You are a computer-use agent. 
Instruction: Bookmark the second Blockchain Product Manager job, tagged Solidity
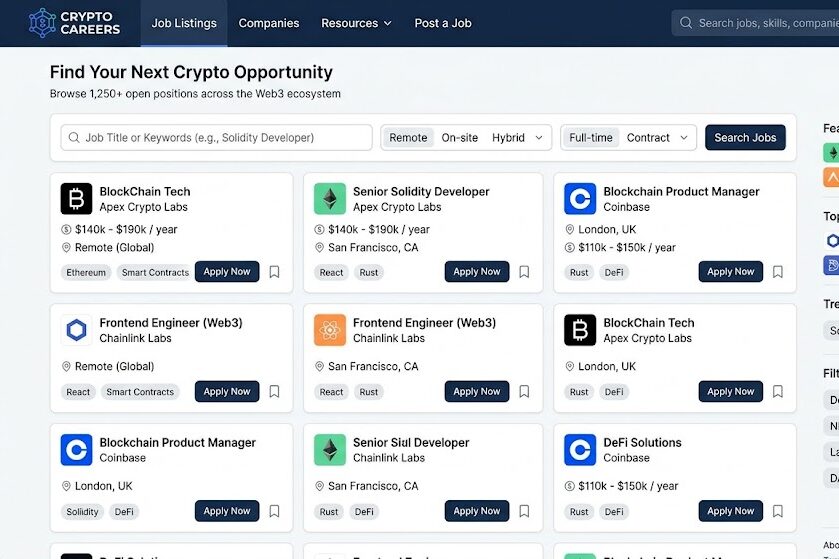(x=274, y=511)
